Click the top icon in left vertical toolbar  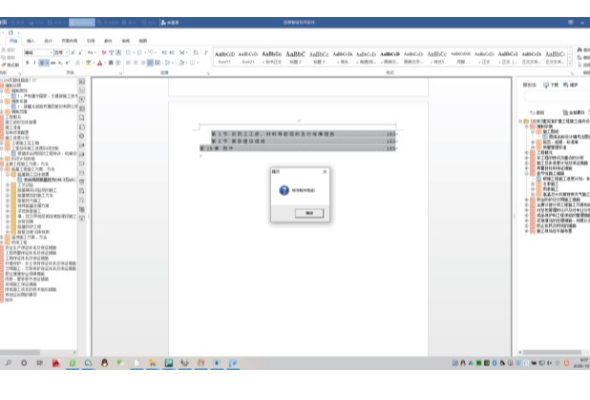pos(82,82)
